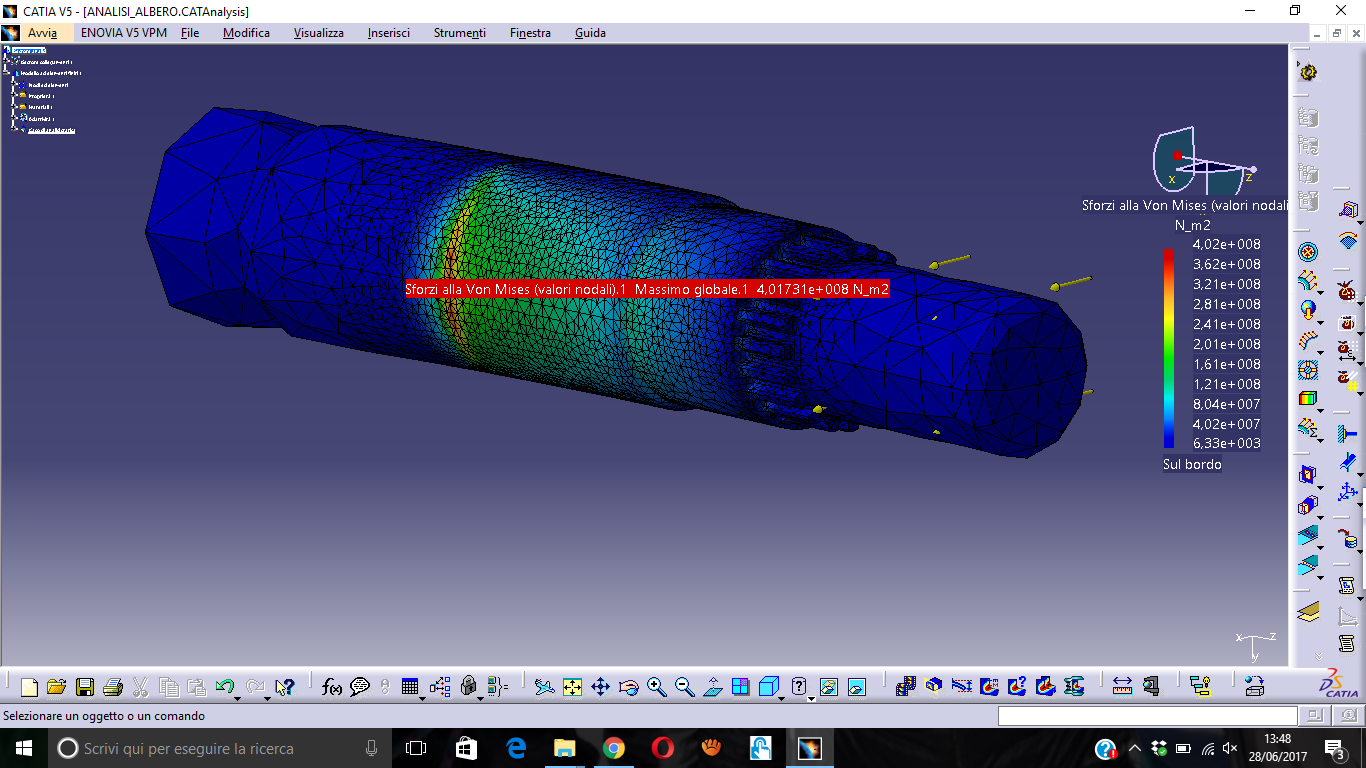Open the notification center icon
Image resolution: width=1366 pixels, height=768 pixels.
1336,748
